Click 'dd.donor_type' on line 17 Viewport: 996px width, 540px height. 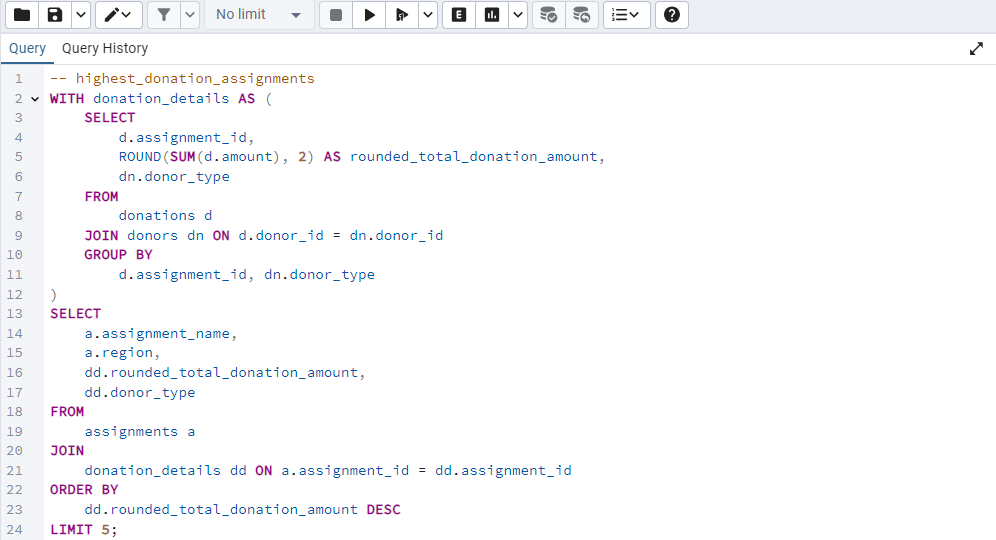tap(140, 393)
